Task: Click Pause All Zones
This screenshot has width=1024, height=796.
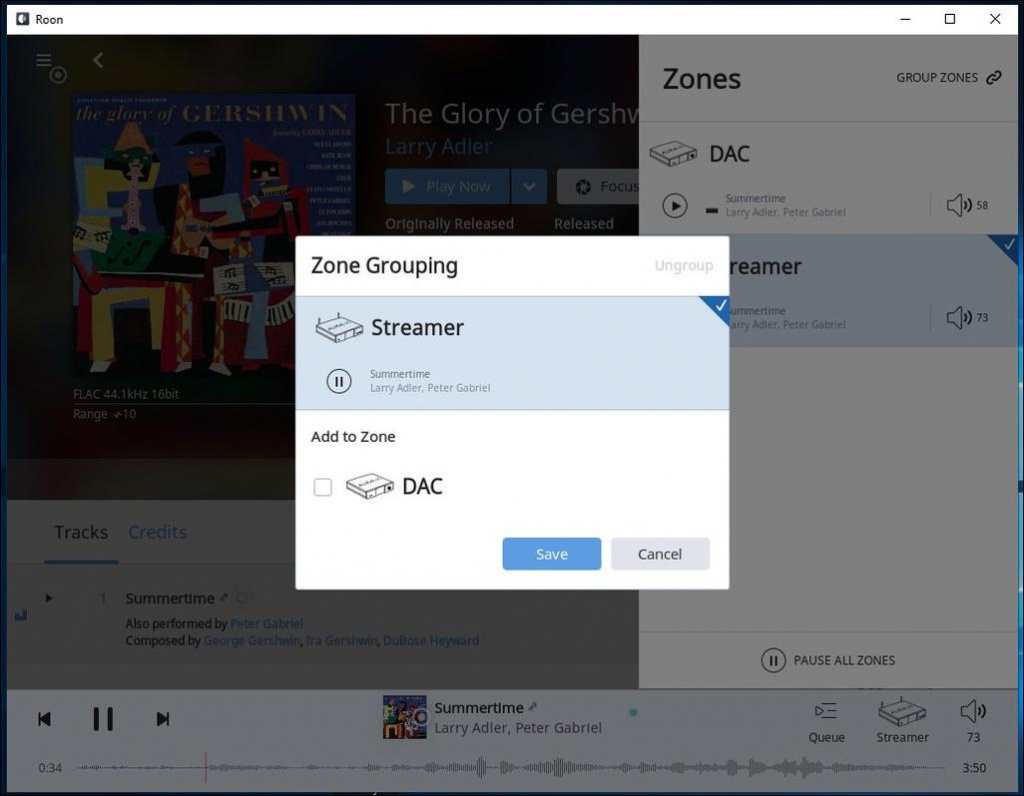Action: (x=828, y=660)
